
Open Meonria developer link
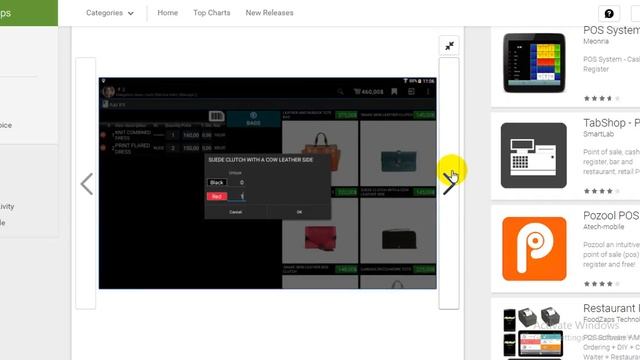(596, 41)
